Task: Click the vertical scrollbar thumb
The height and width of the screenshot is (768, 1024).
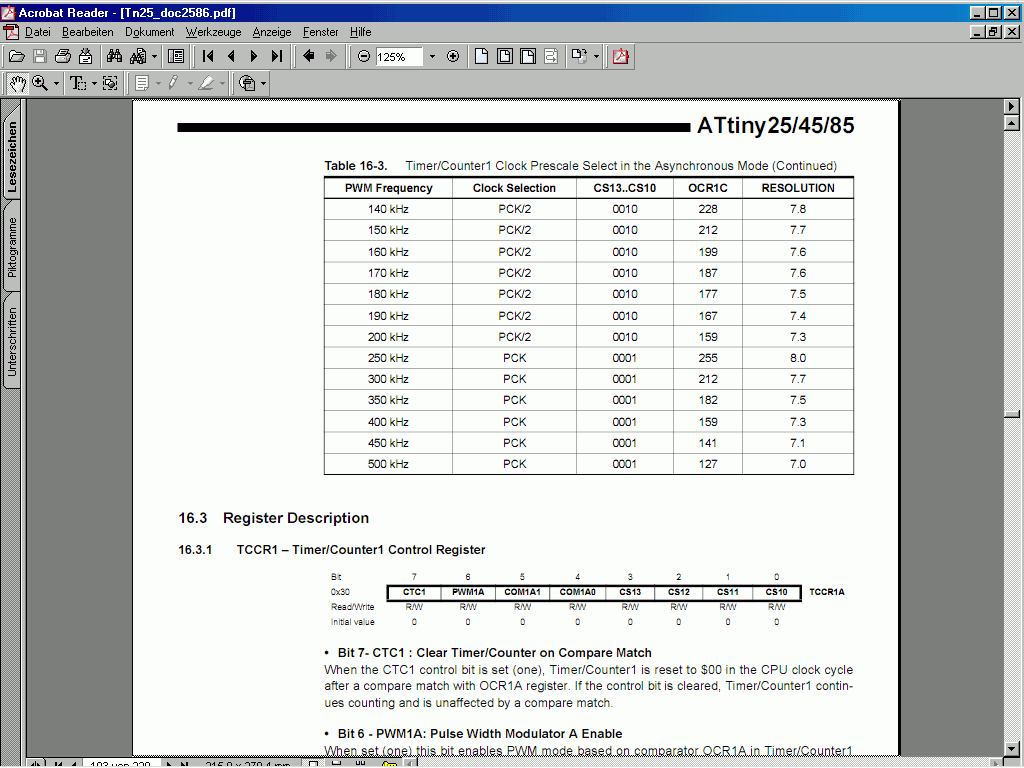Action: point(1012,414)
